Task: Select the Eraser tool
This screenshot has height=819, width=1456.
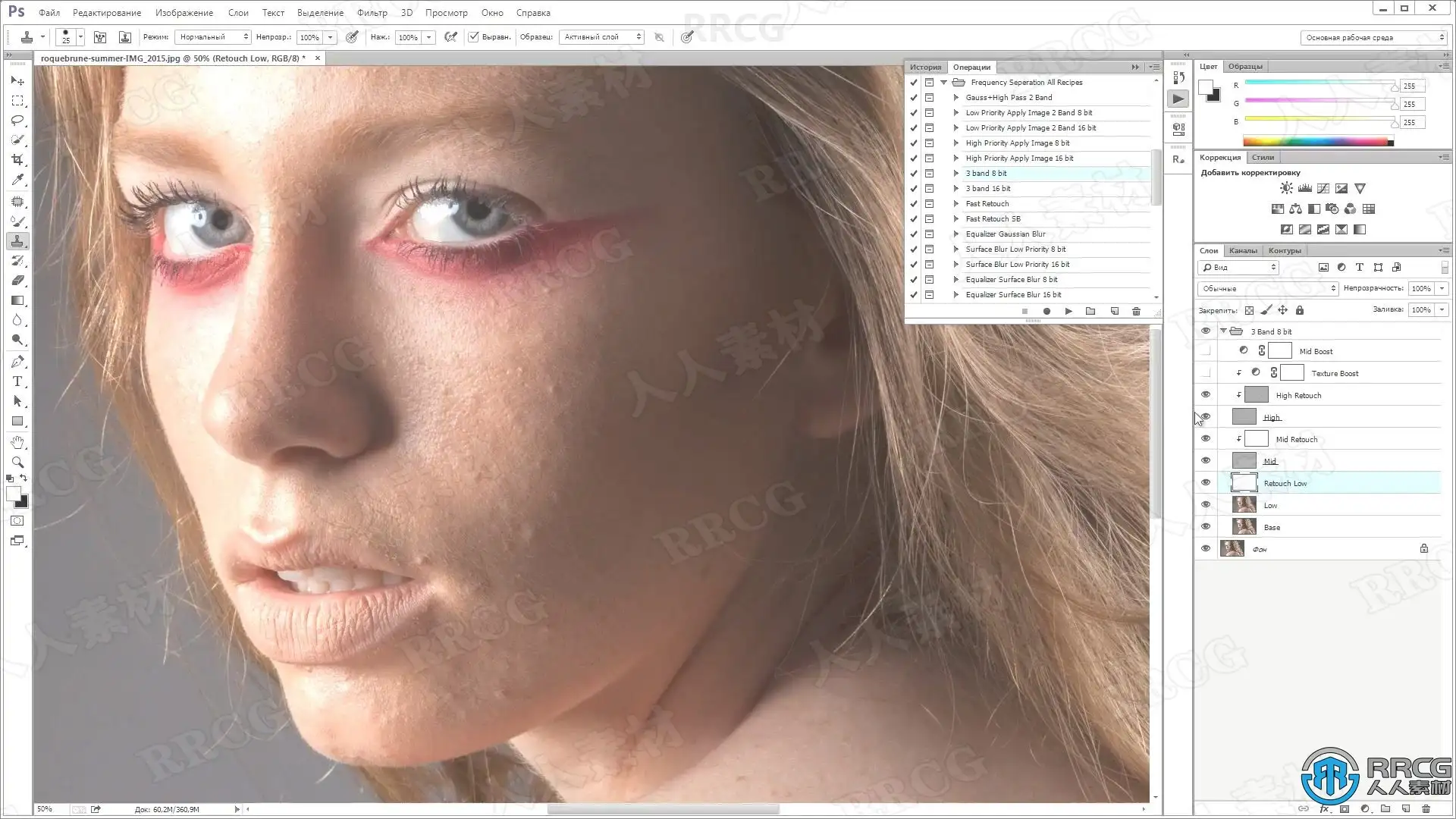Action: [17, 281]
